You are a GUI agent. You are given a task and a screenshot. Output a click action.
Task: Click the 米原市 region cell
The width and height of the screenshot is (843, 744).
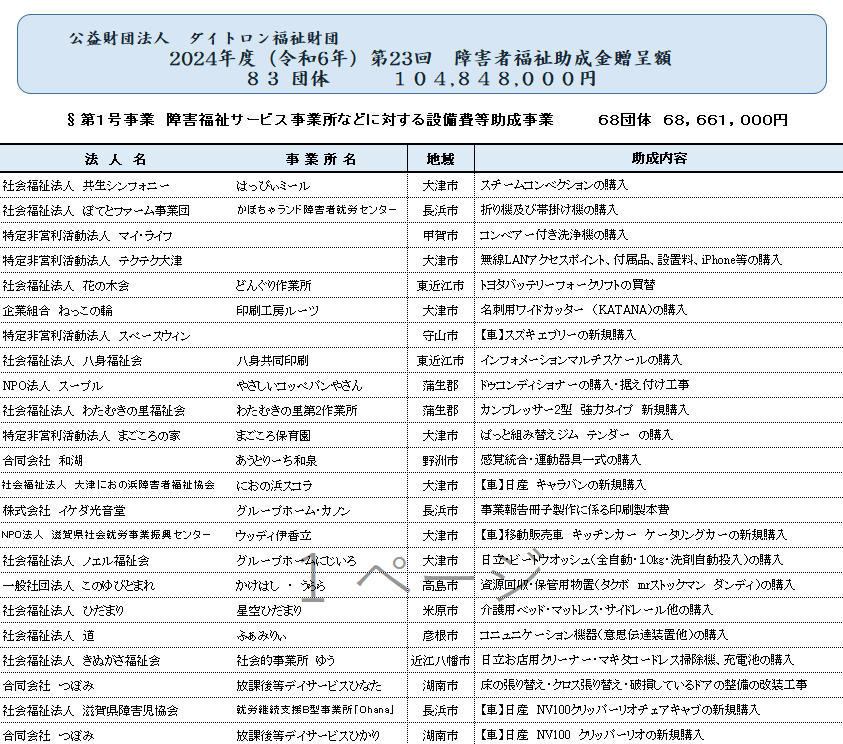pos(440,611)
